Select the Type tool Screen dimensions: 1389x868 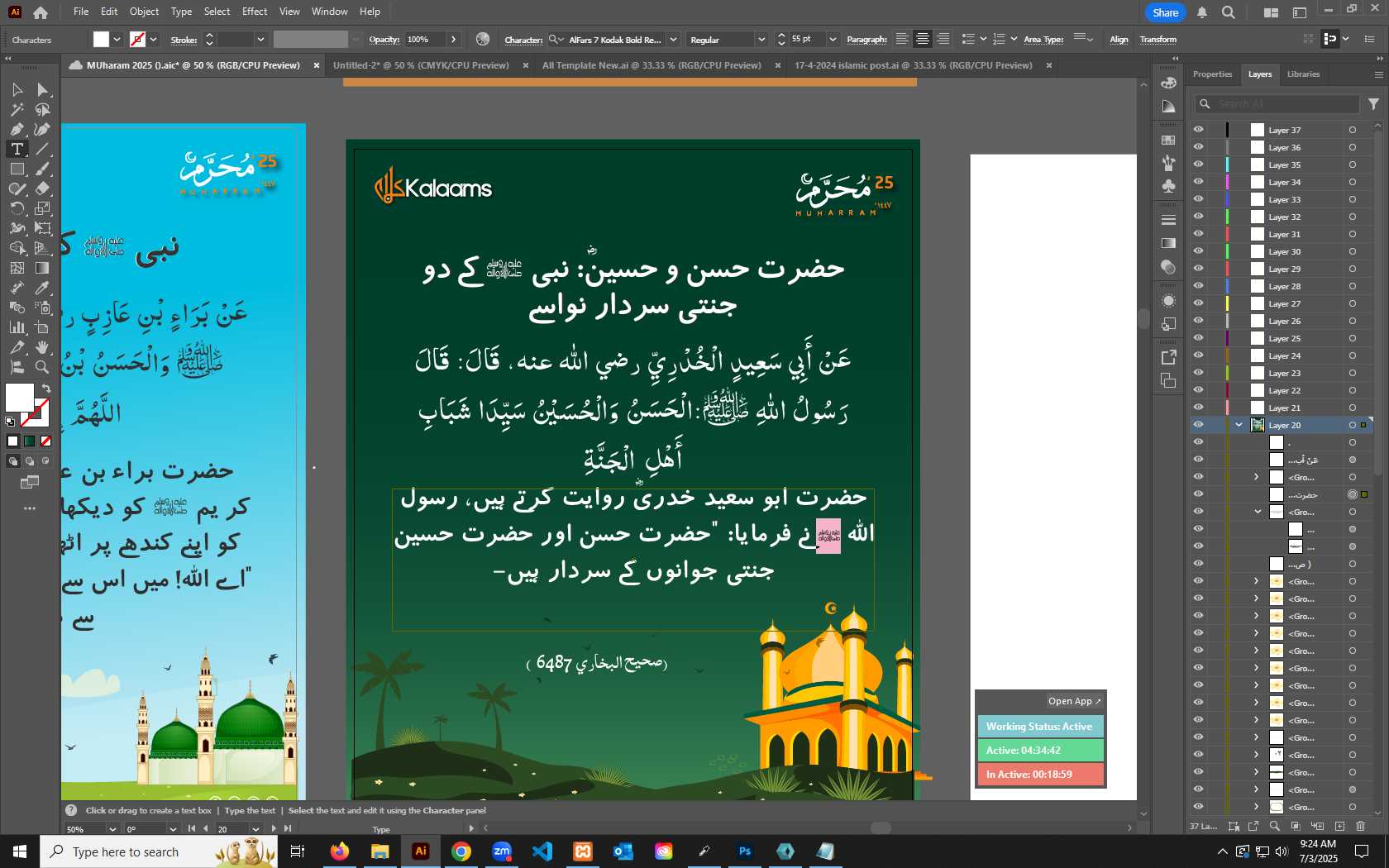(x=17, y=149)
